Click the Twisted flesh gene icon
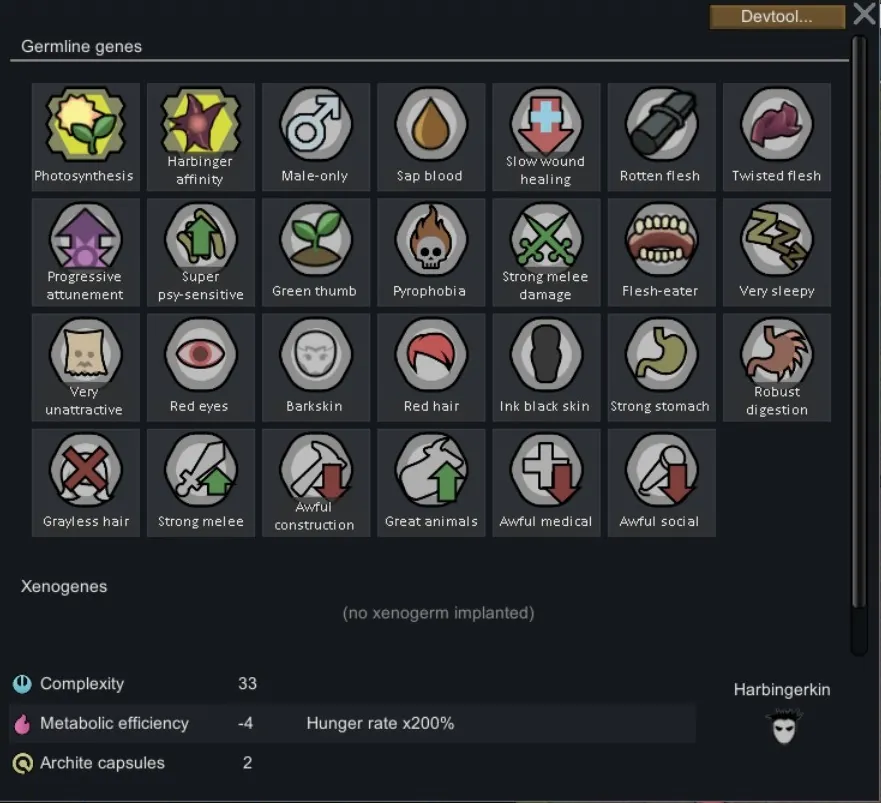881x803 pixels. [776, 124]
